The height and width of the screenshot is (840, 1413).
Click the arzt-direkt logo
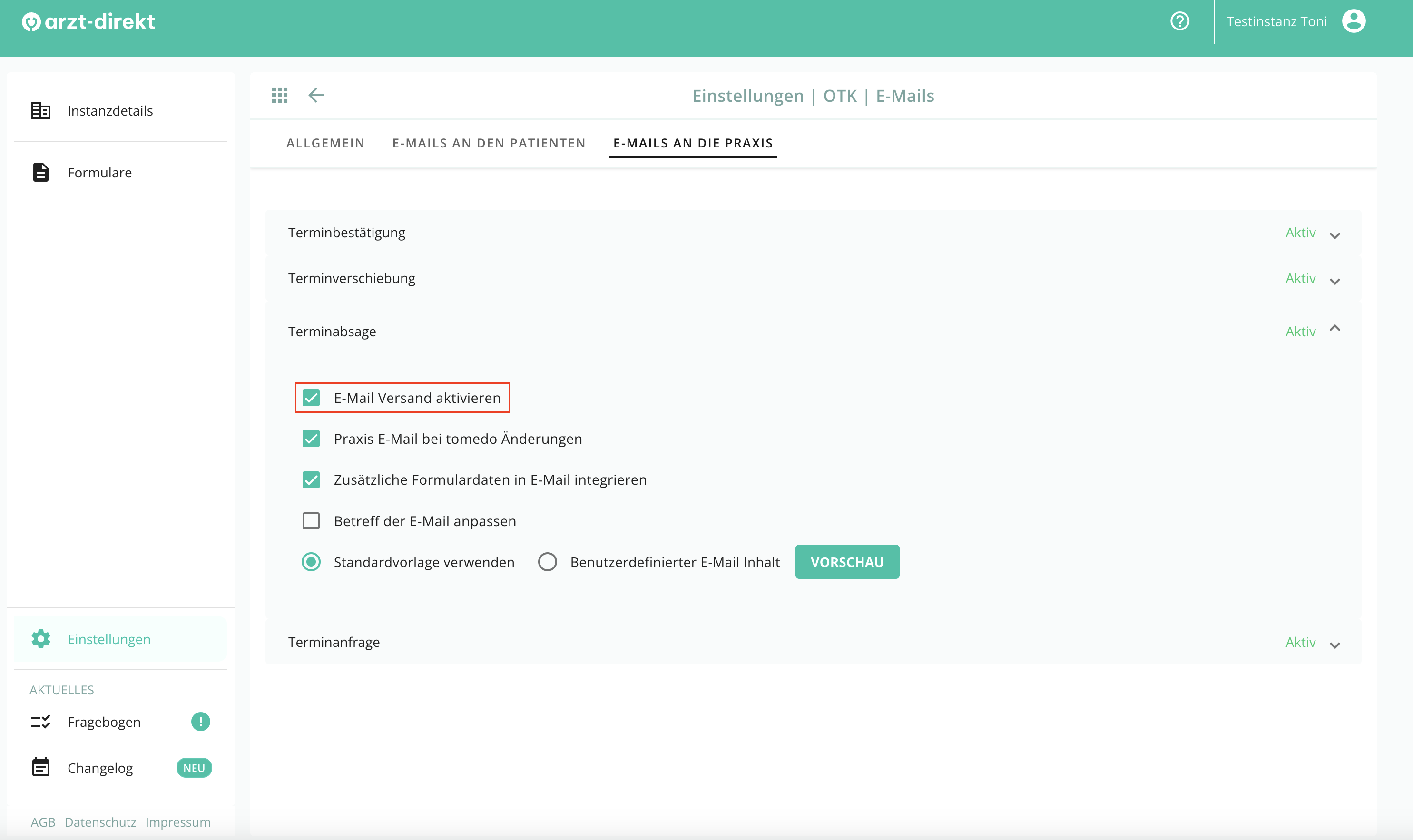88,21
